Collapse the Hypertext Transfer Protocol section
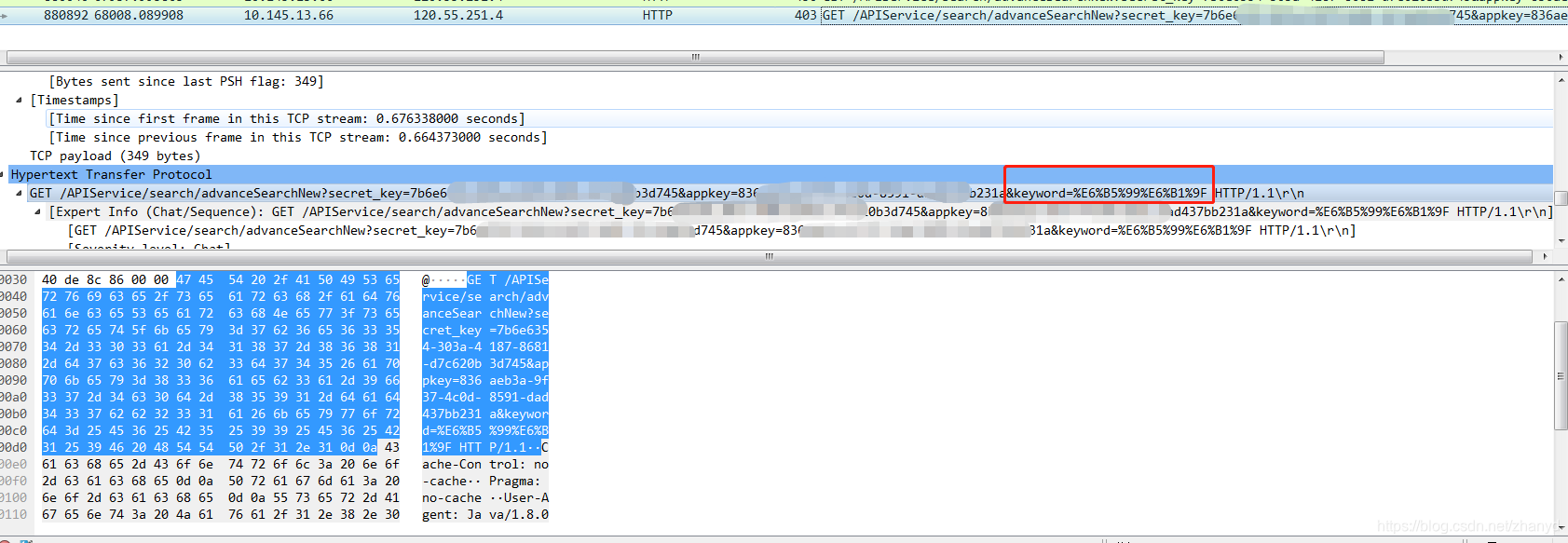Screen dimensions: 1568x543 point(3,174)
